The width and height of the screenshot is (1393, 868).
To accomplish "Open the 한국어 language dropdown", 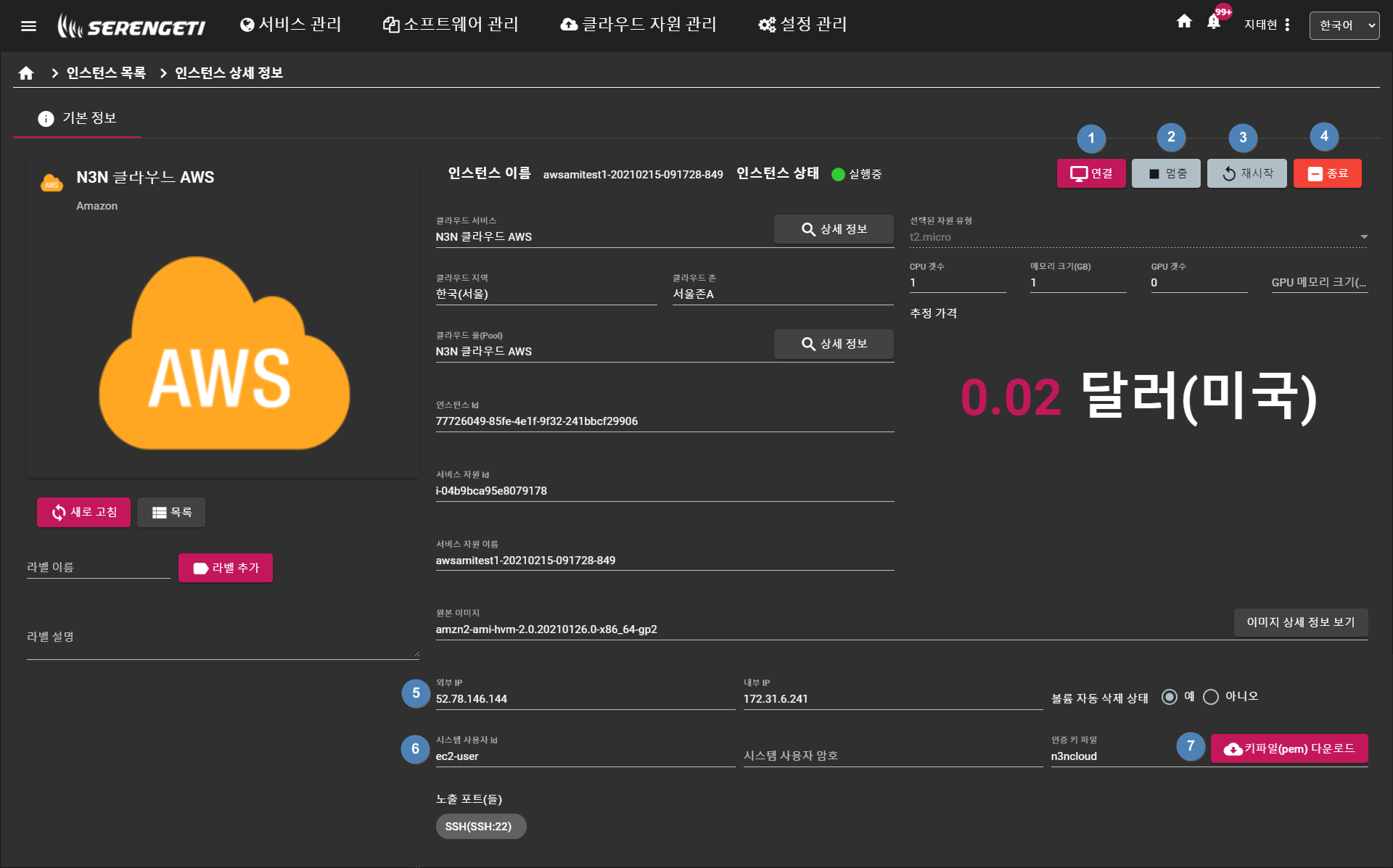I will click(1344, 25).
